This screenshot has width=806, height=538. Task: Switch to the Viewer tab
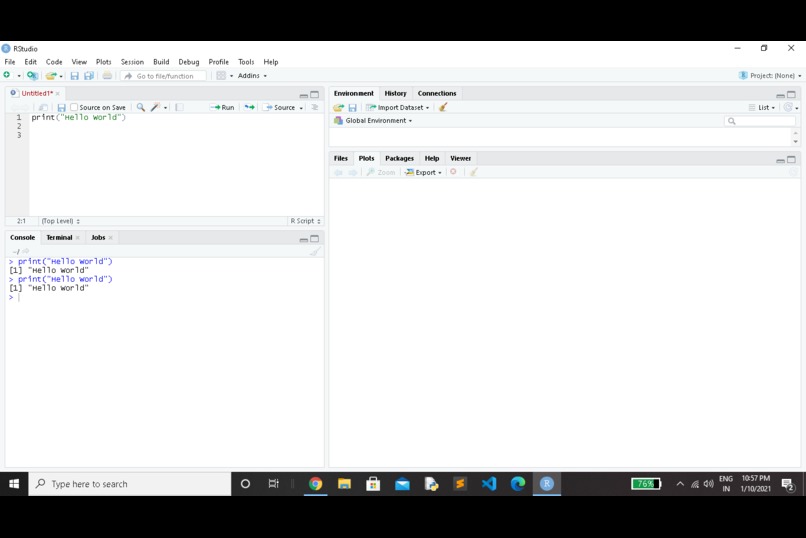pyautogui.click(x=461, y=158)
